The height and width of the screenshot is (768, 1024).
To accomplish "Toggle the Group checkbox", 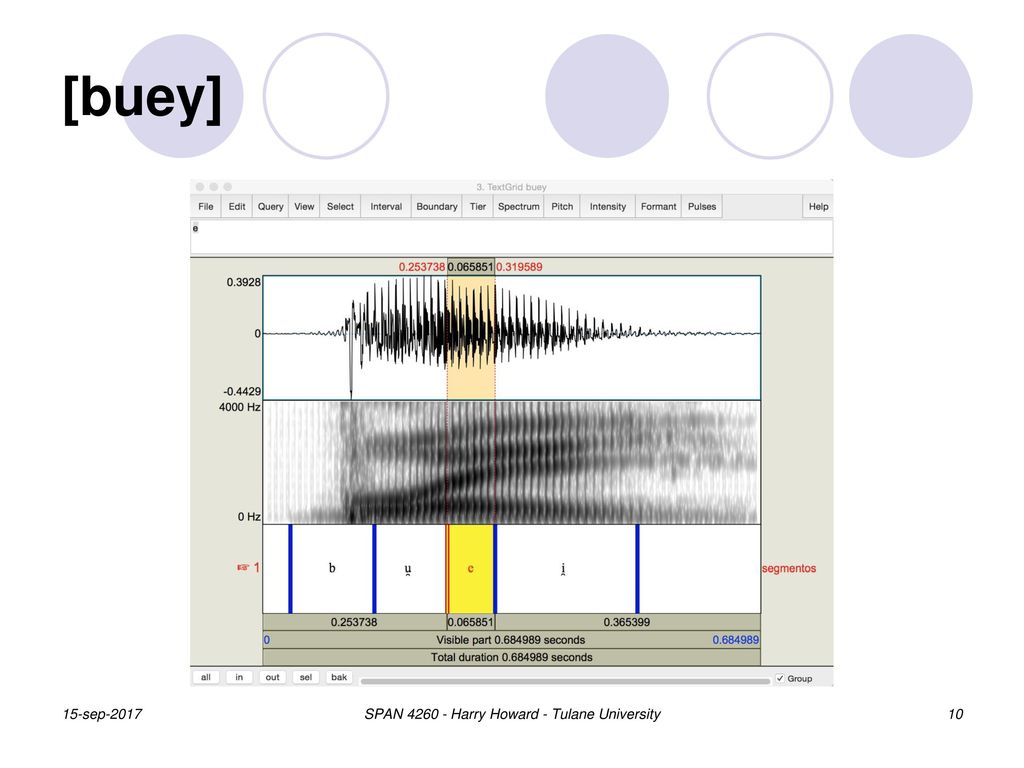I will 780,679.
